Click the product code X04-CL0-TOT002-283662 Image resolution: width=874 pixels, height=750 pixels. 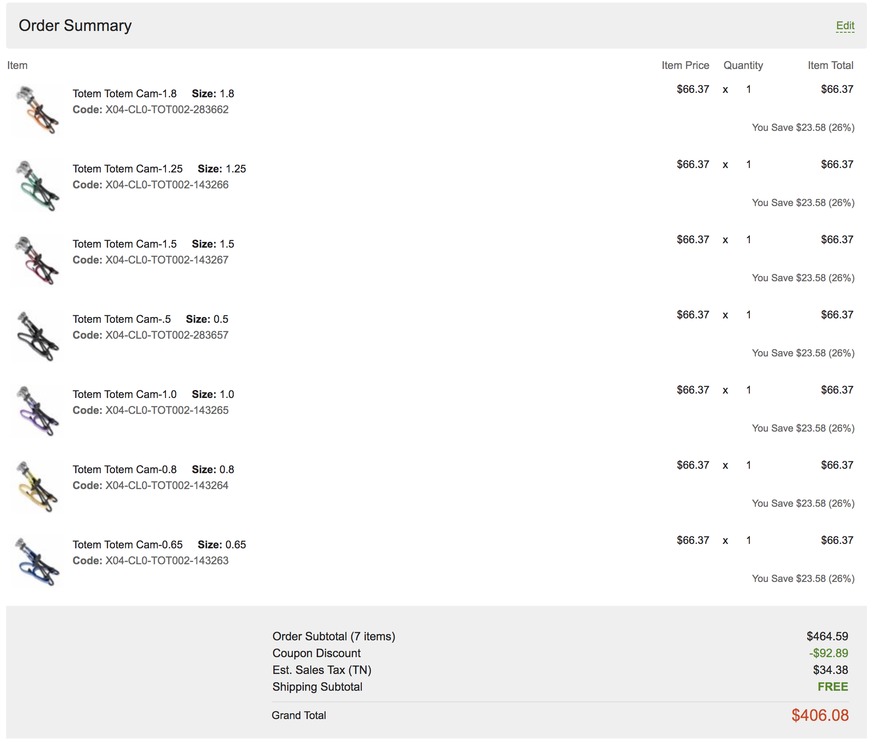[166, 110]
